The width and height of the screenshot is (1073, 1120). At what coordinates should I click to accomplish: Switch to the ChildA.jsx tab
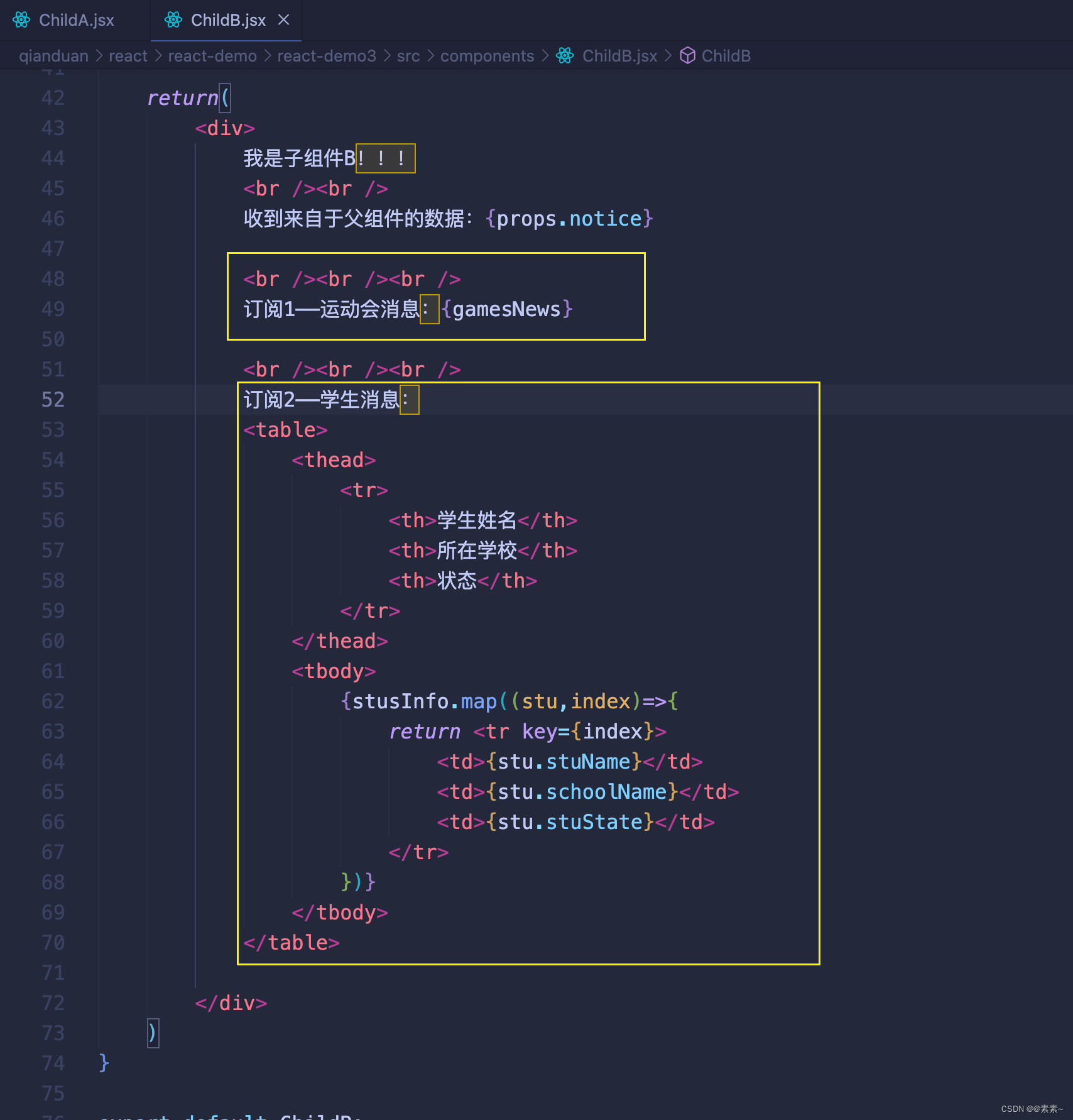pyautogui.click(x=77, y=19)
